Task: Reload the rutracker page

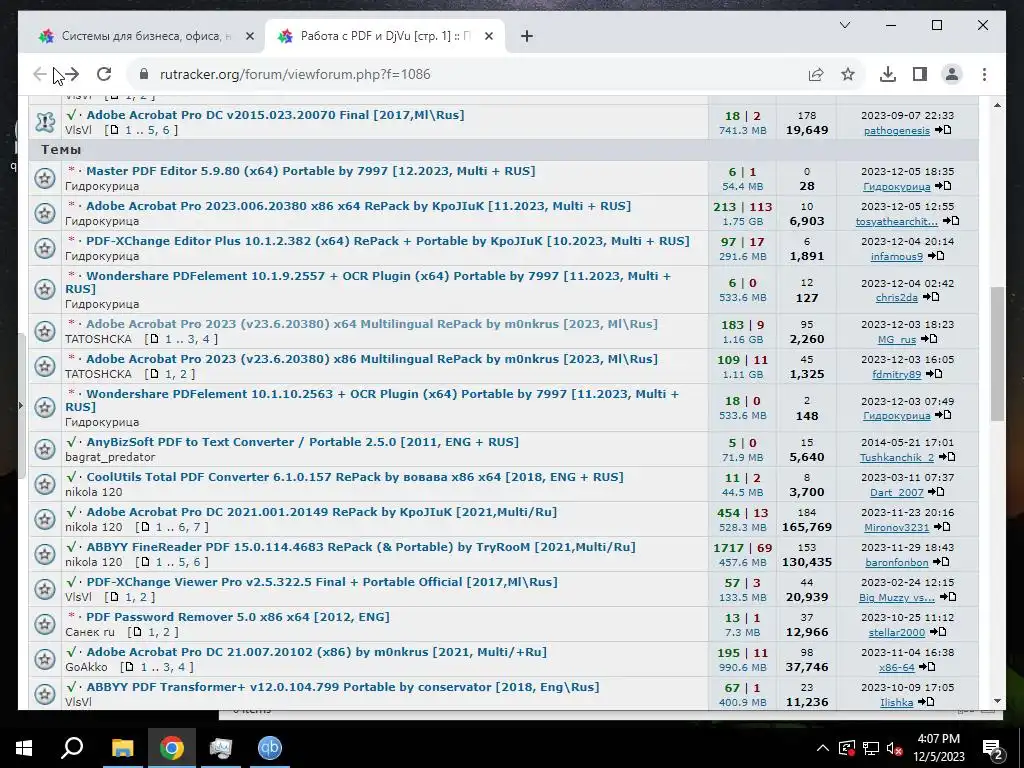Action: [x=104, y=74]
